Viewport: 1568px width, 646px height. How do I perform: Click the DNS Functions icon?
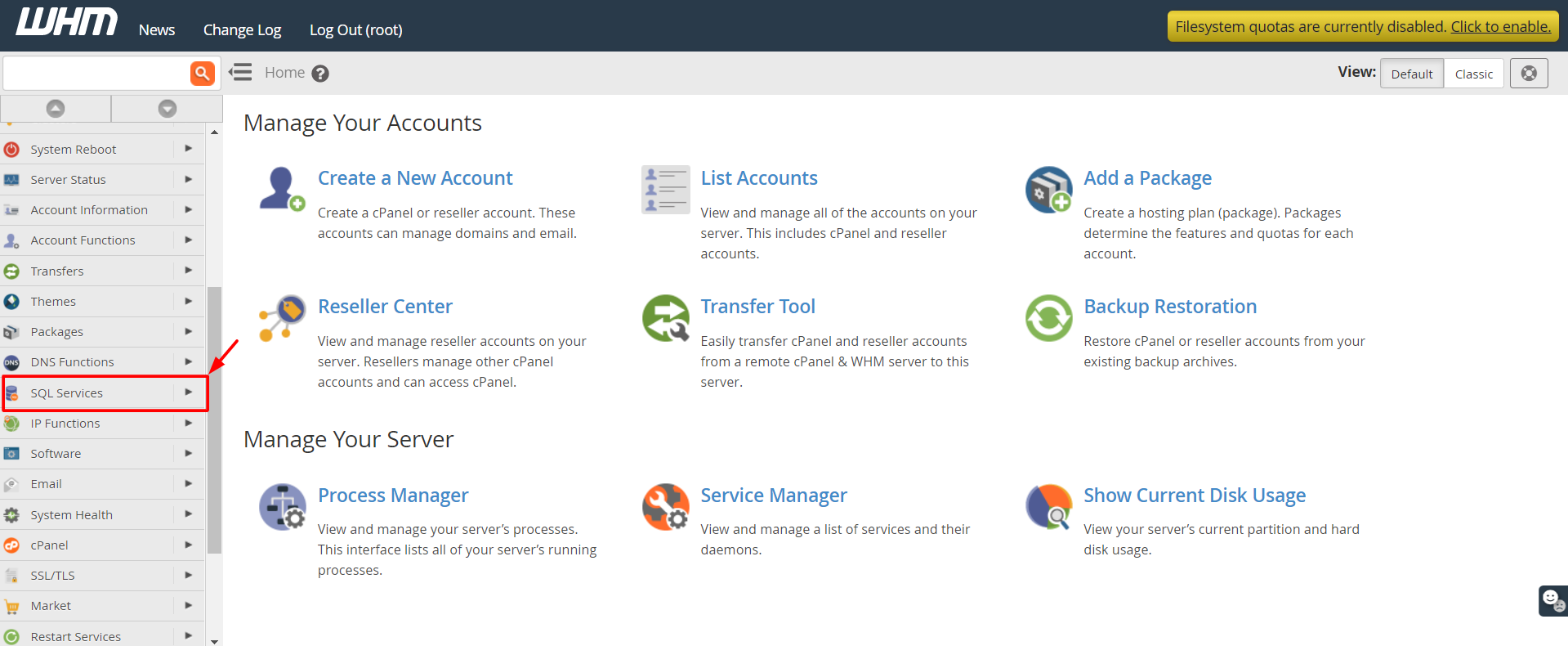11,362
